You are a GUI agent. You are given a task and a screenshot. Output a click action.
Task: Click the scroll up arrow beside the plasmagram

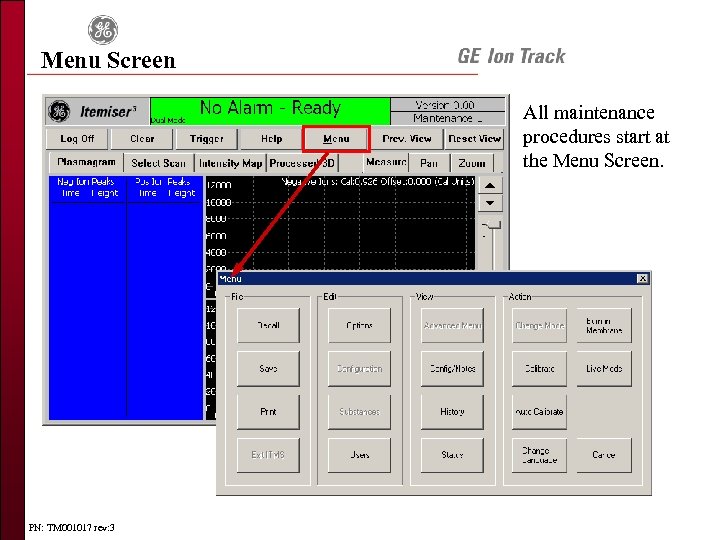tap(490, 186)
